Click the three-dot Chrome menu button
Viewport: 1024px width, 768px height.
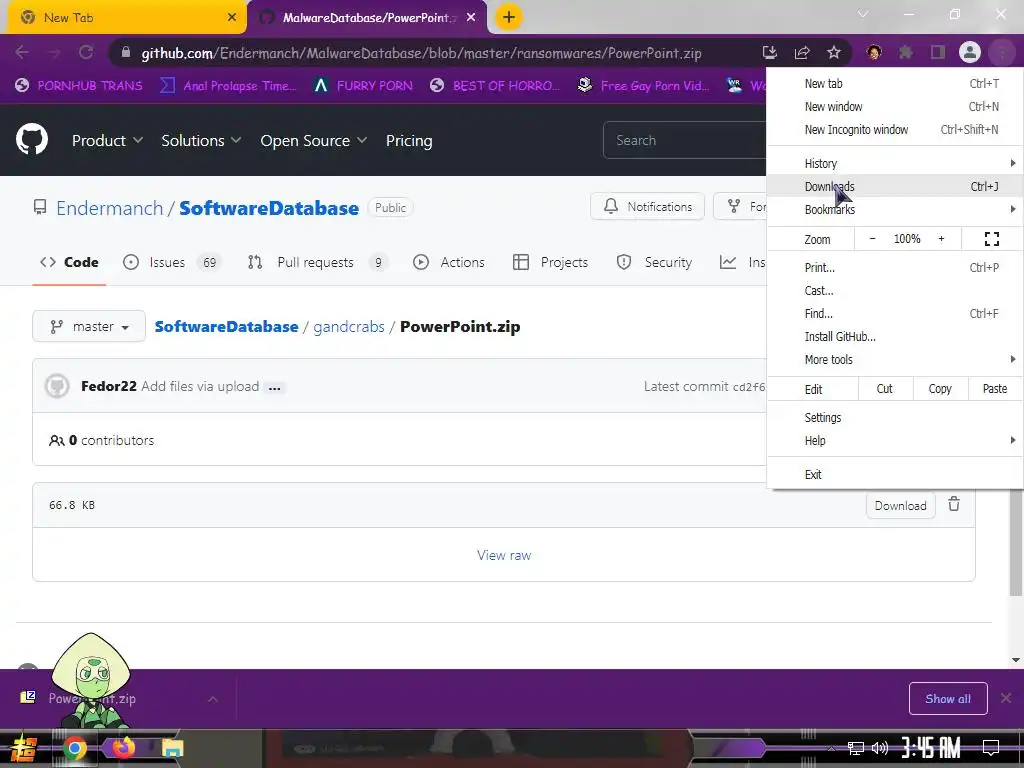[1002, 52]
